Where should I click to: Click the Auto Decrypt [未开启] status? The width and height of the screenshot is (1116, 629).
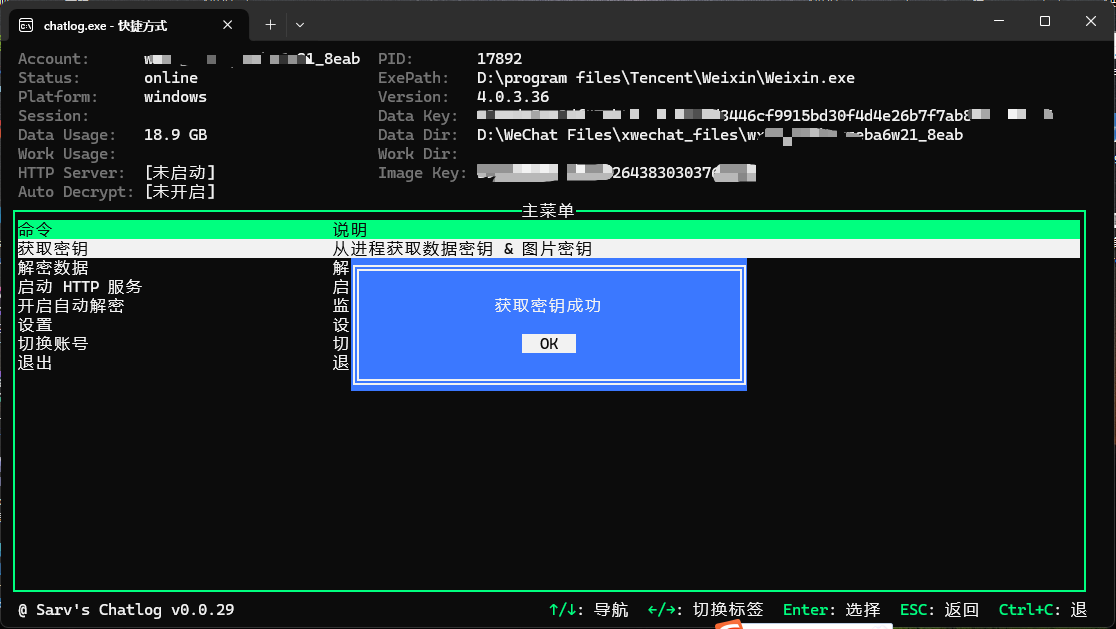pyautogui.click(x=180, y=192)
